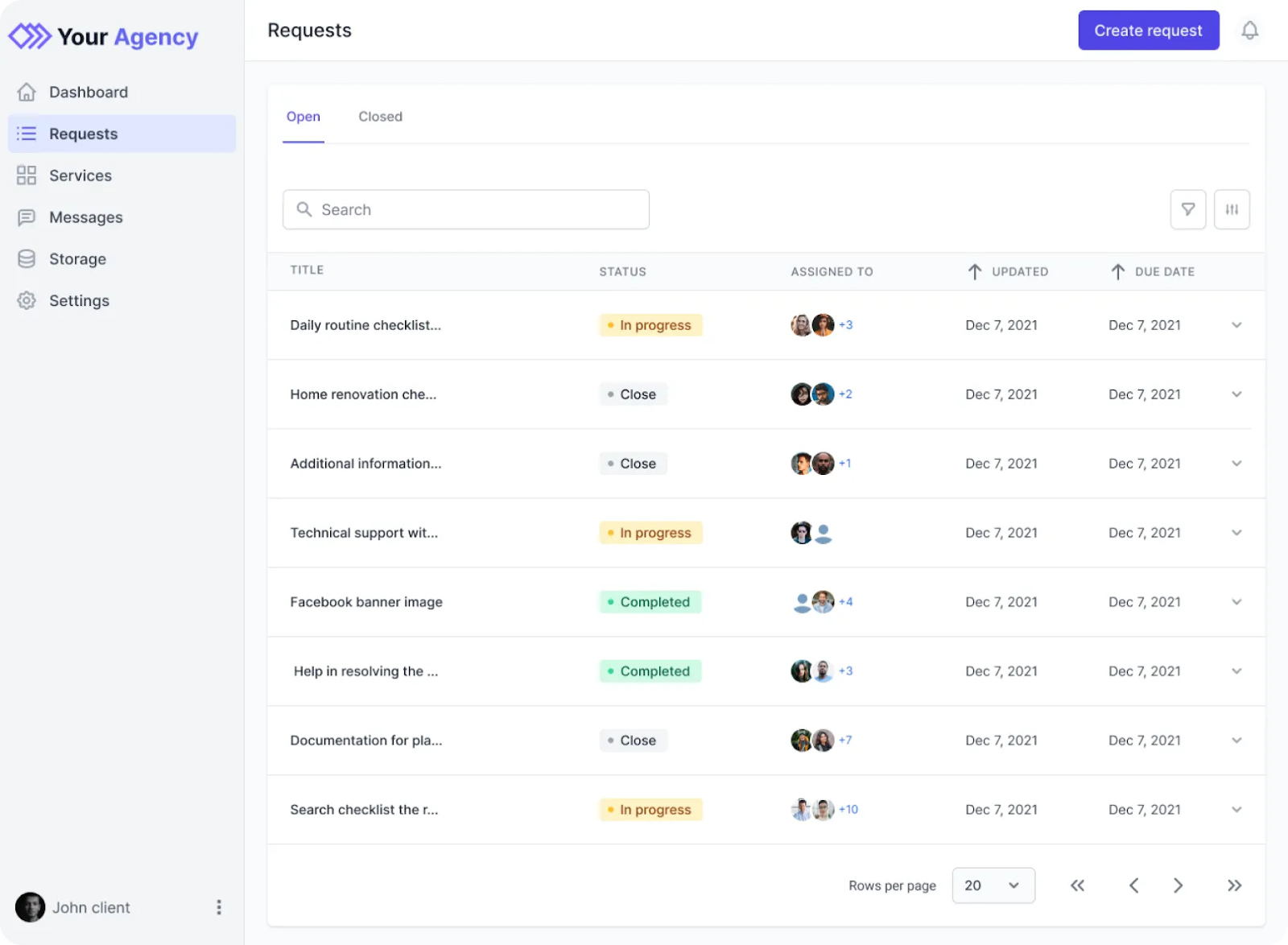This screenshot has height=945, width=1288.
Task: Click the +10 assignees link on Search checklist
Action: point(848,810)
